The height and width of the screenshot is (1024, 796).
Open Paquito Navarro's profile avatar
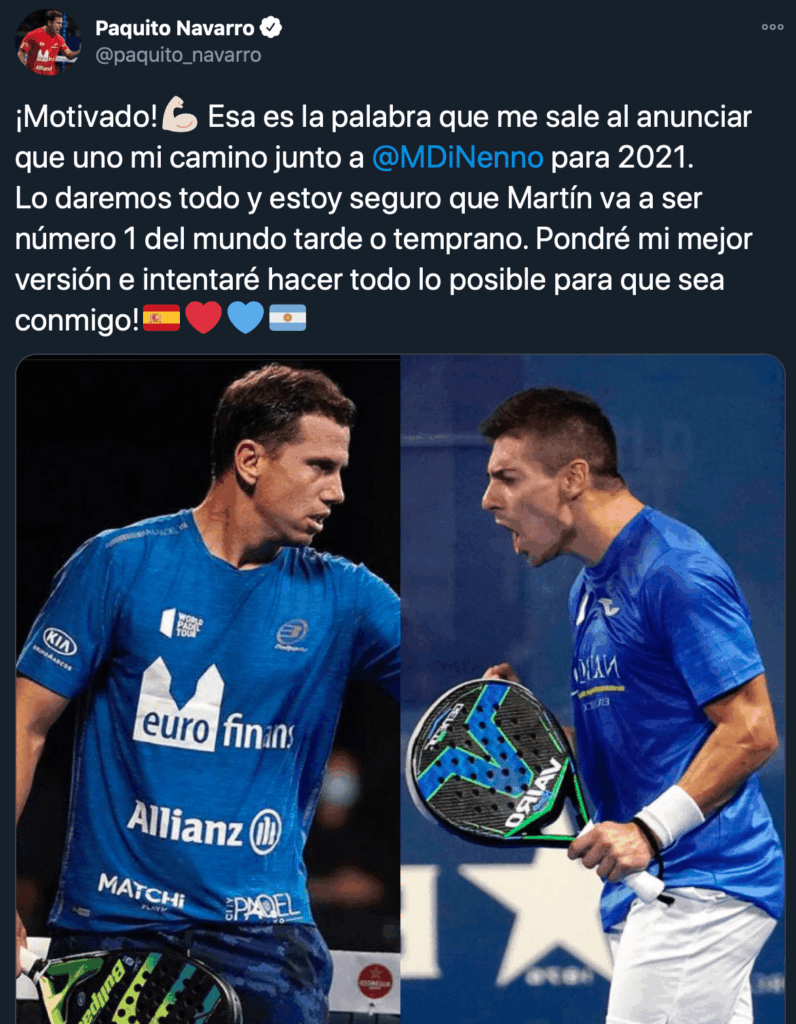[x=48, y=43]
